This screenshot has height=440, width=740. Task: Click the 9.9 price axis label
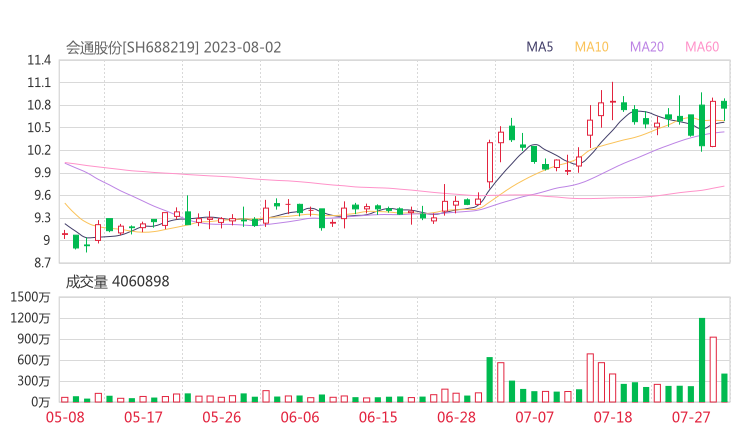click(x=42, y=173)
